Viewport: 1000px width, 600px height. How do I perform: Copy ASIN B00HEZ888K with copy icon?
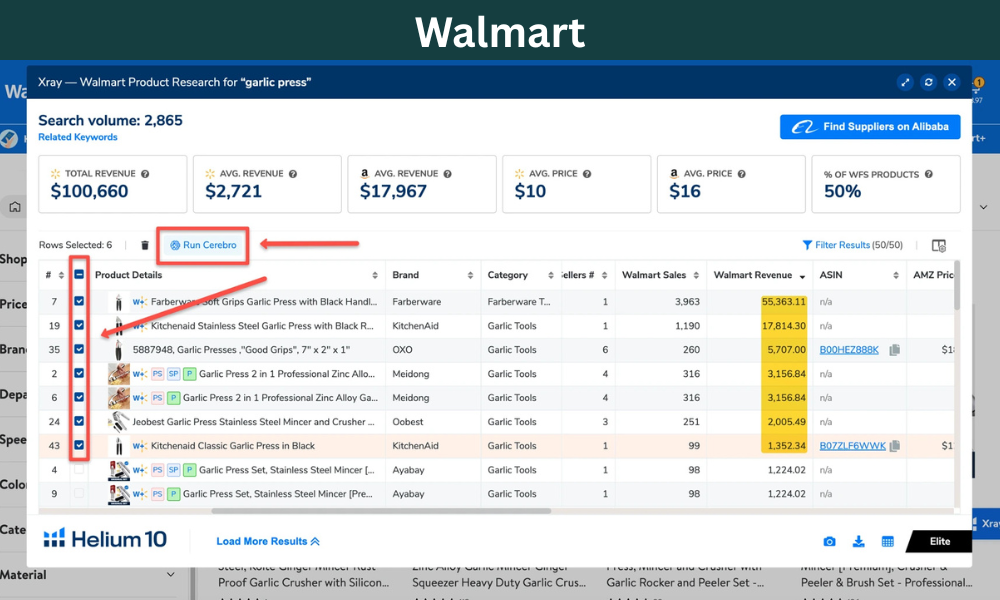[x=895, y=349]
